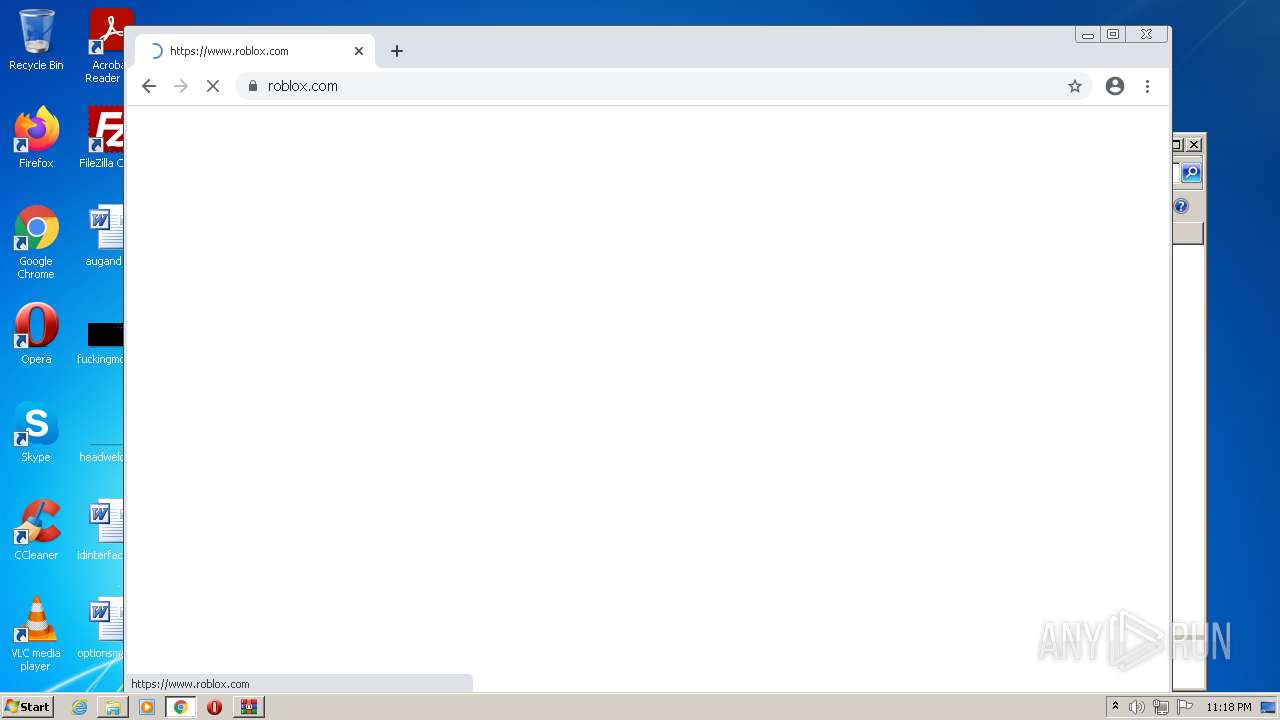The height and width of the screenshot is (720, 1280).
Task: Open the VLC media player shortcut
Action: pyautogui.click(x=36, y=634)
